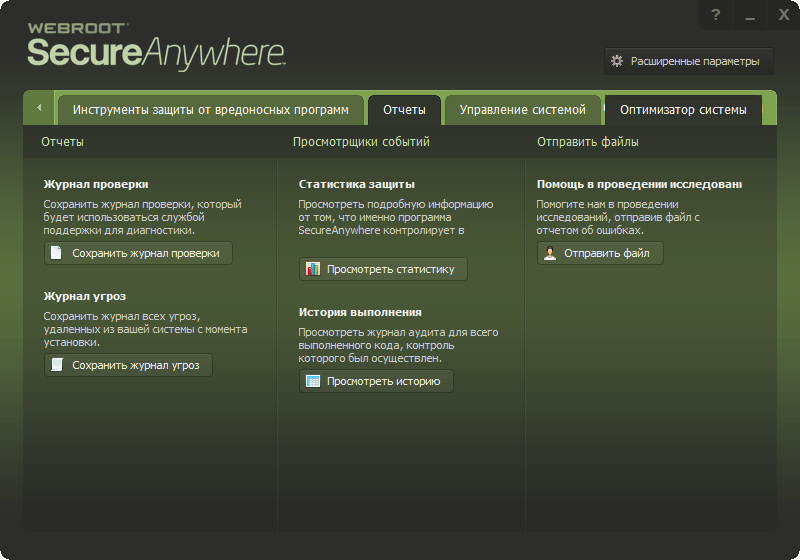Click scroll icon on Сохранить журнал угроз

pyautogui.click(x=57, y=365)
